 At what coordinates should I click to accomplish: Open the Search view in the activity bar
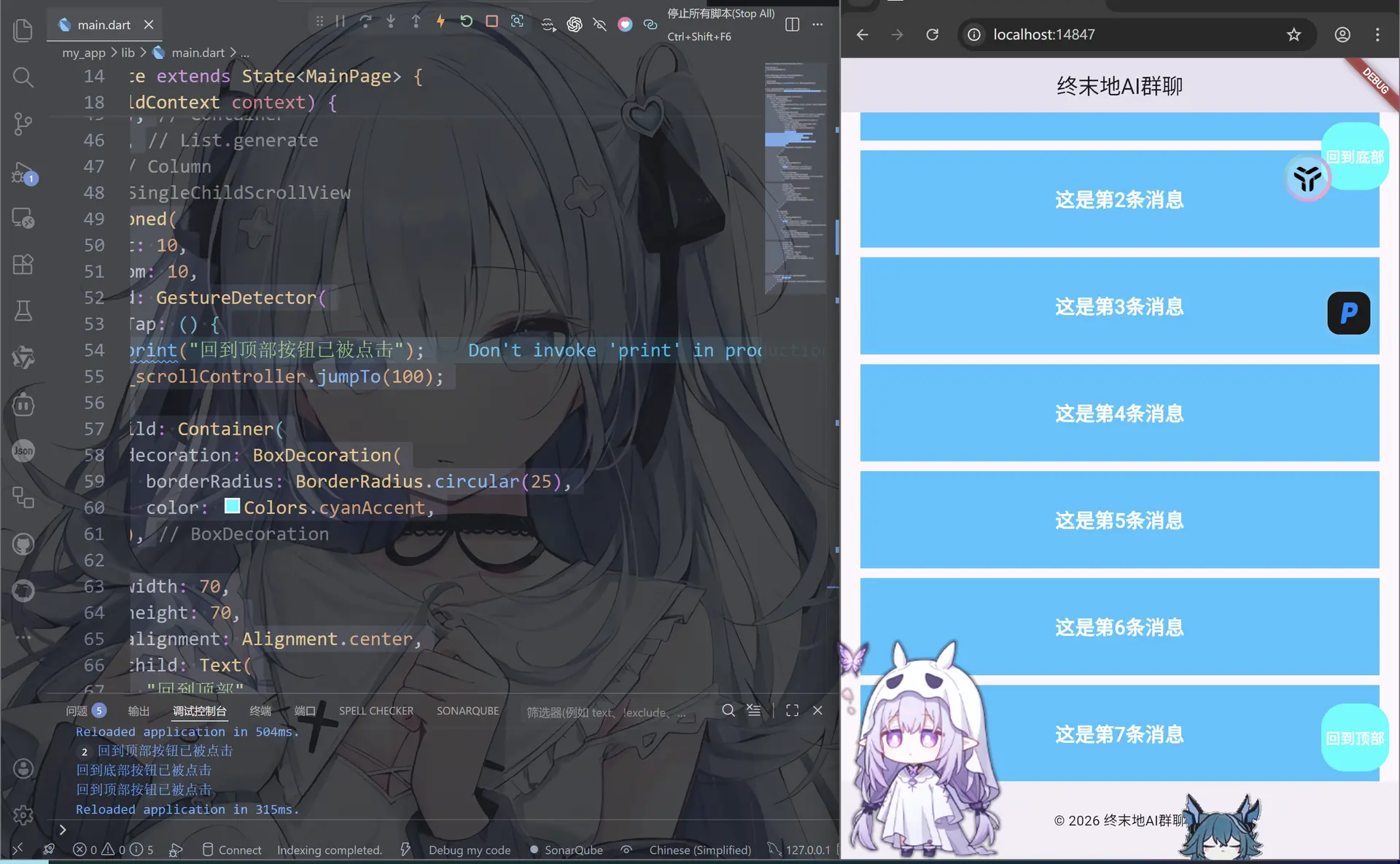pos(23,77)
